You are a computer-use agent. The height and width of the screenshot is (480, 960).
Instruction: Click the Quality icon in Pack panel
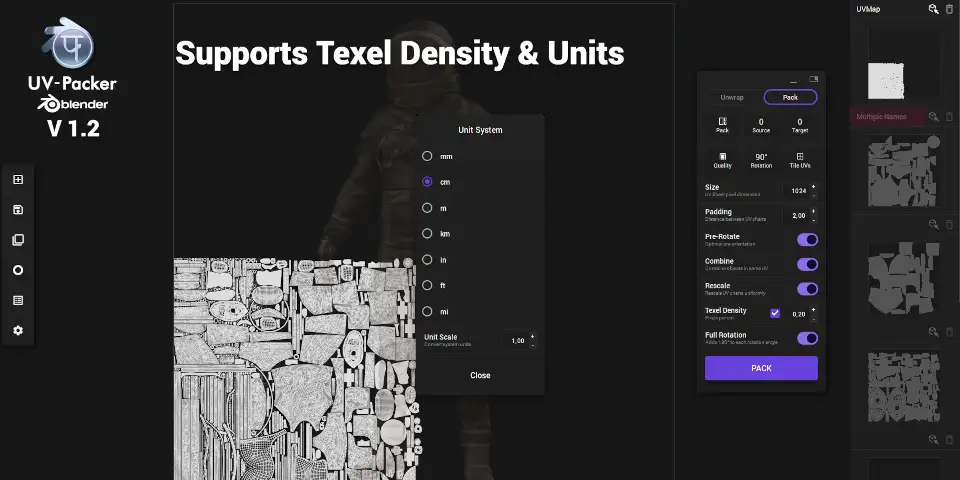click(x=722, y=157)
